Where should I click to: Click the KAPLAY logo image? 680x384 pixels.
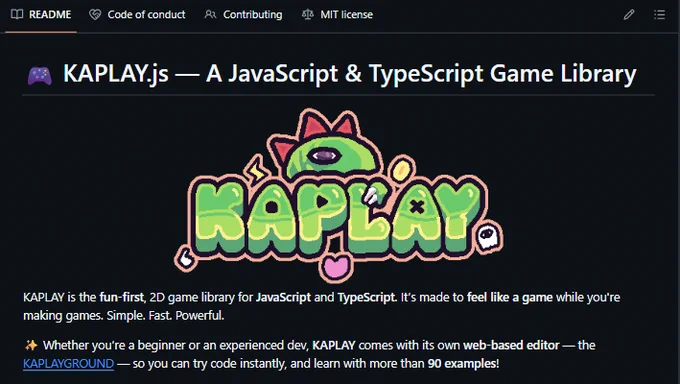[338, 195]
